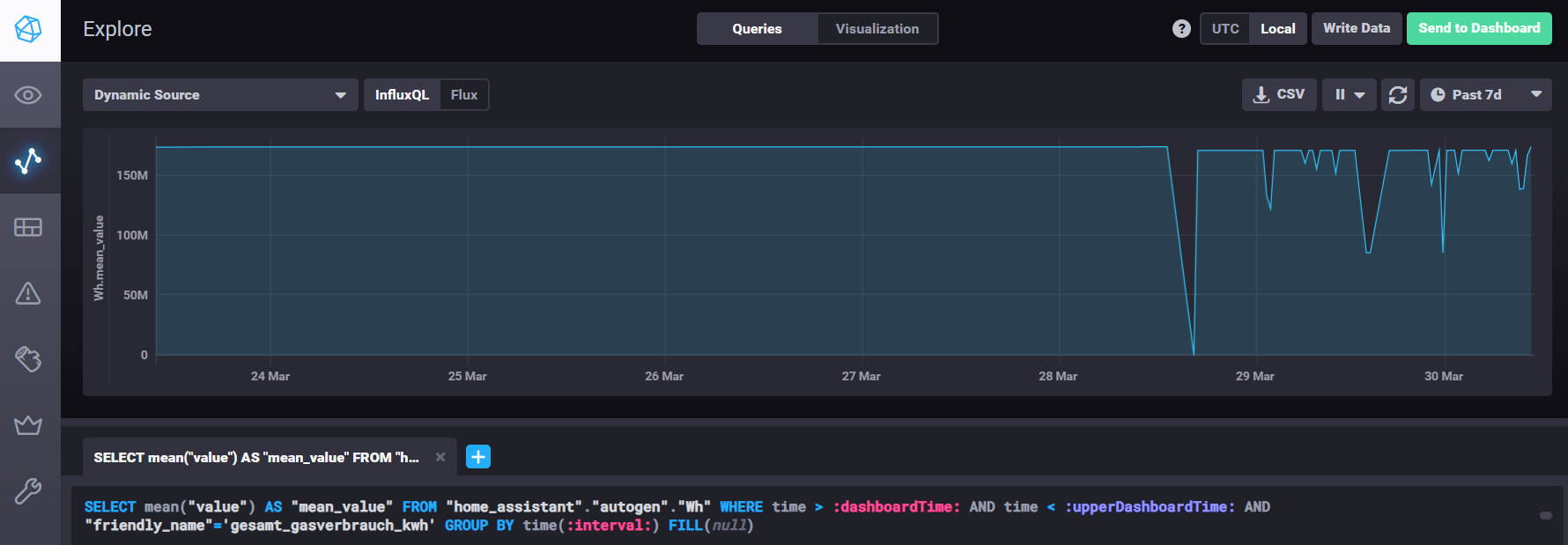This screenshot has width=1568, height=545.
Task: Close the SELECT mean query tab
Action: [x=440, y=457]
